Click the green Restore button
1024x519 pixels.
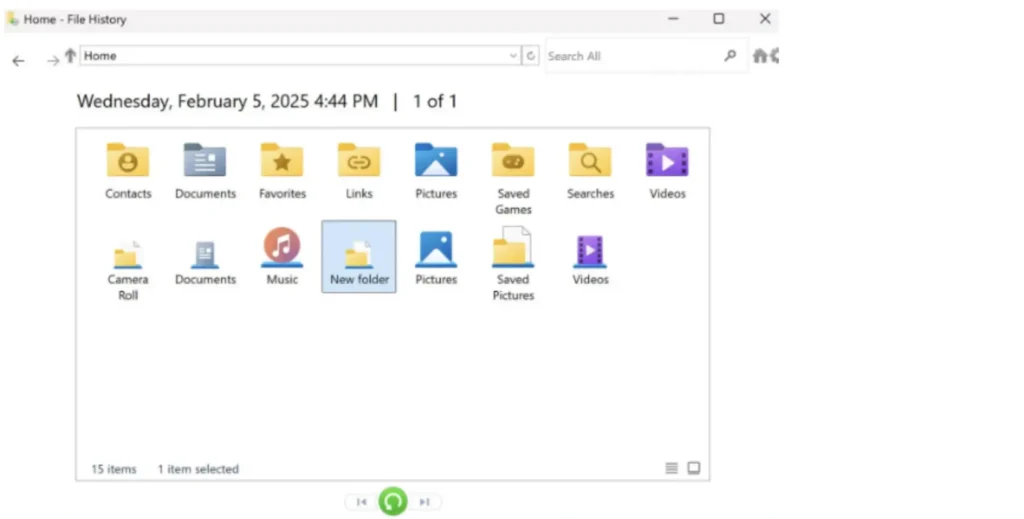tap(393, 501)
